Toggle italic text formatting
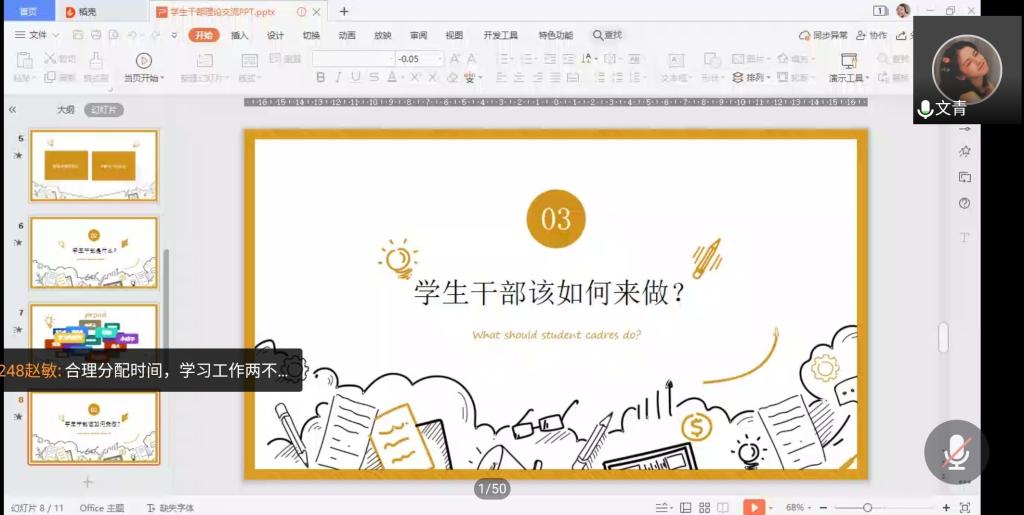 (x=338, y=78)
